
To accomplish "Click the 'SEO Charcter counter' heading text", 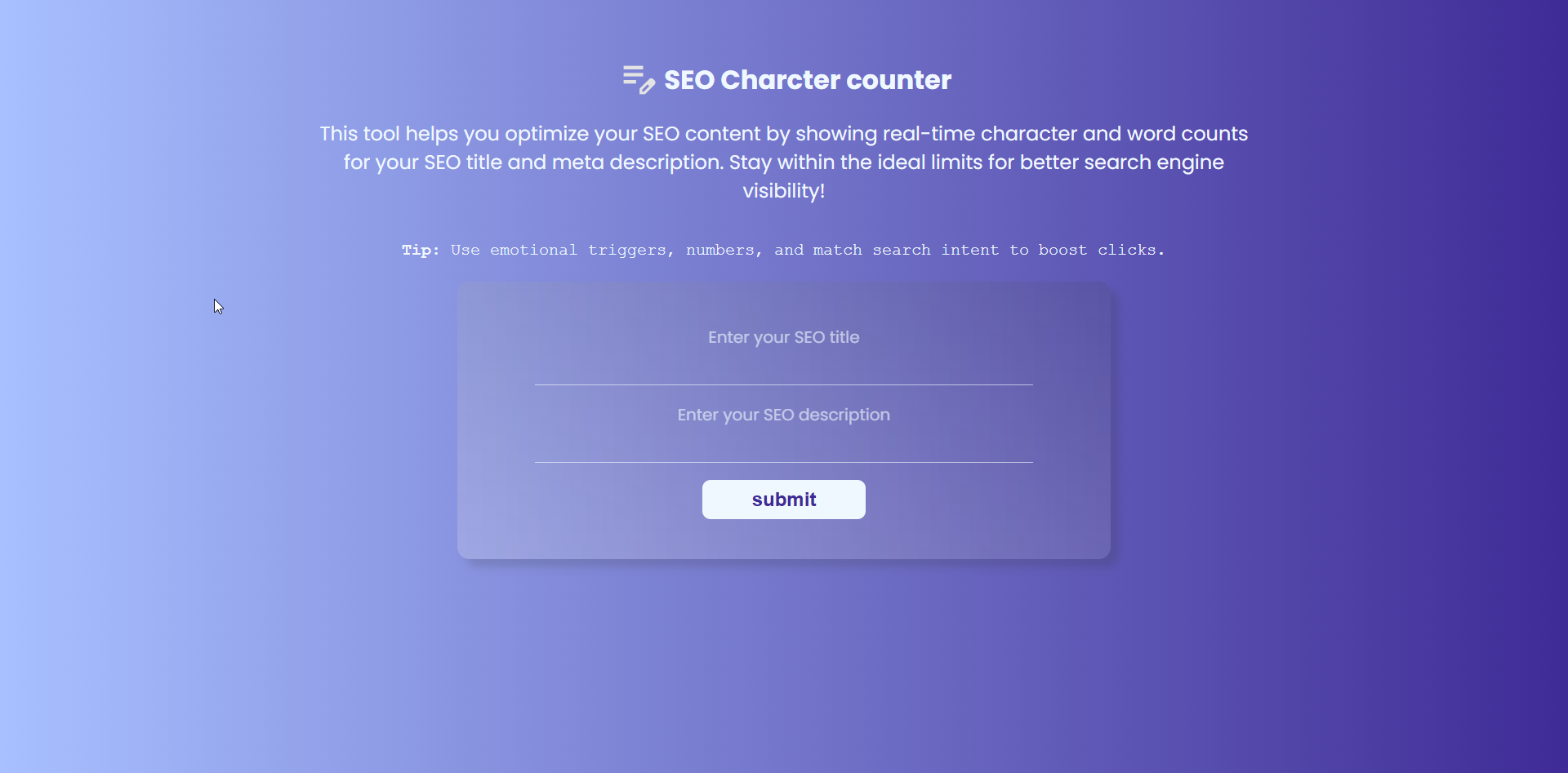I will tap(807, 79).
